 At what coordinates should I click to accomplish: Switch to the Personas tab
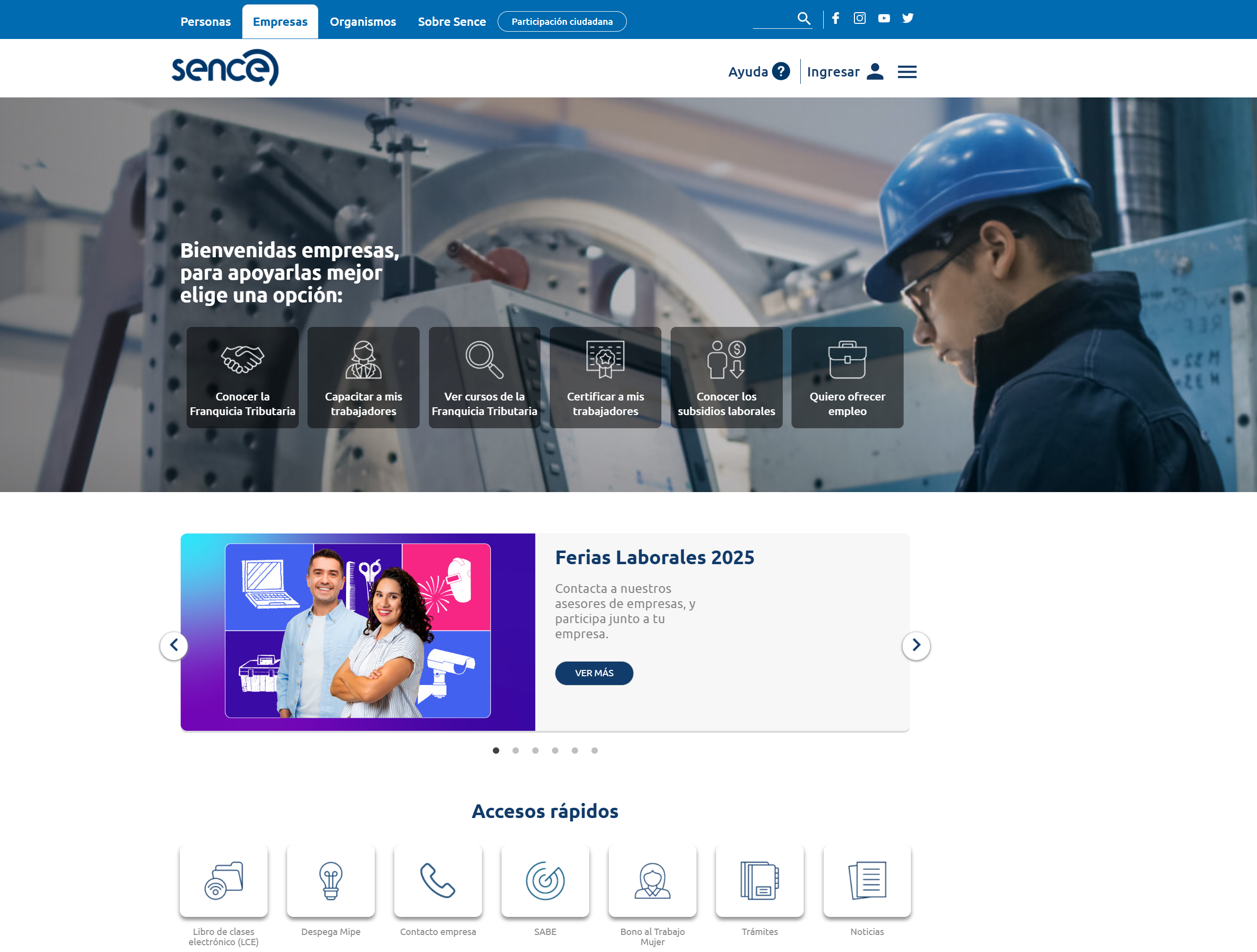click(205, 21)
